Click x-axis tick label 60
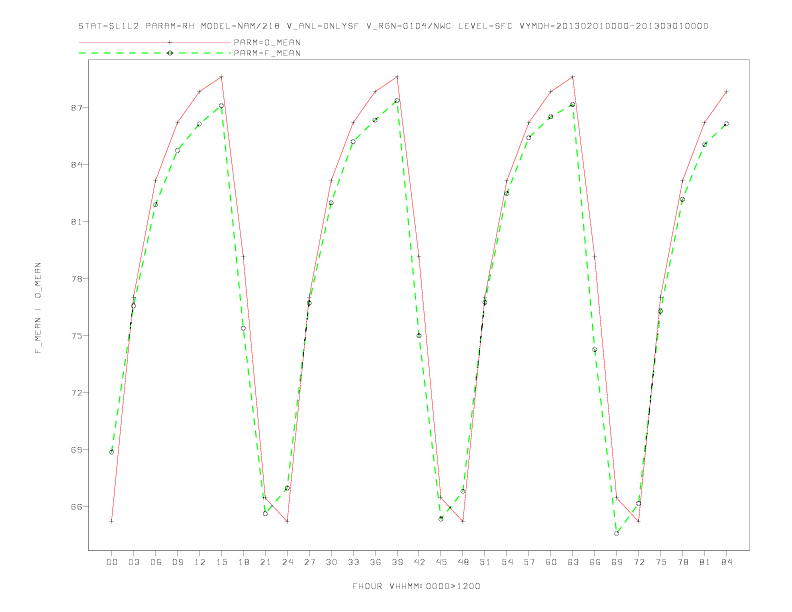 pos(551,562)
